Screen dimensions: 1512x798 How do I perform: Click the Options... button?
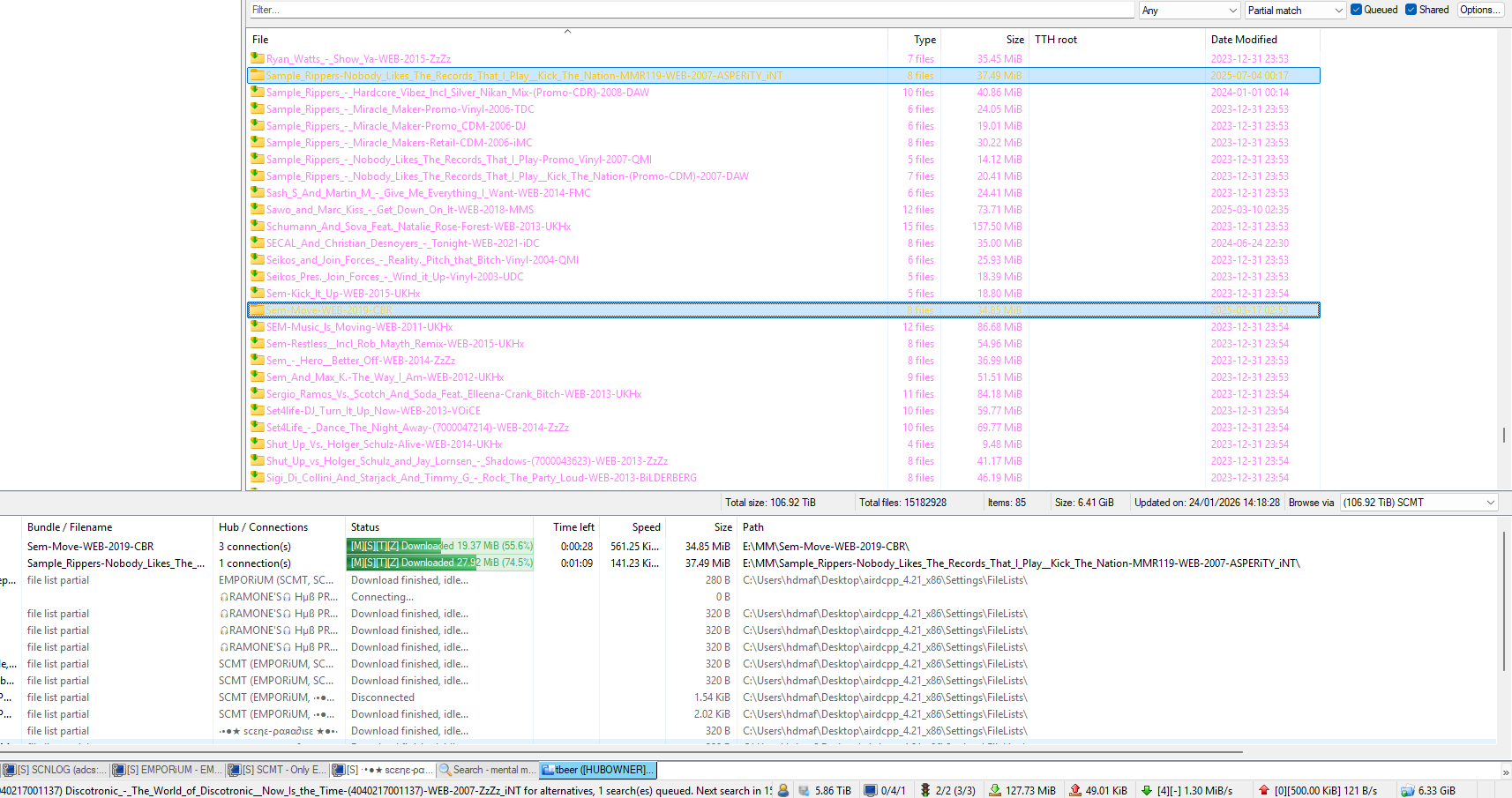pos(1479,10)
